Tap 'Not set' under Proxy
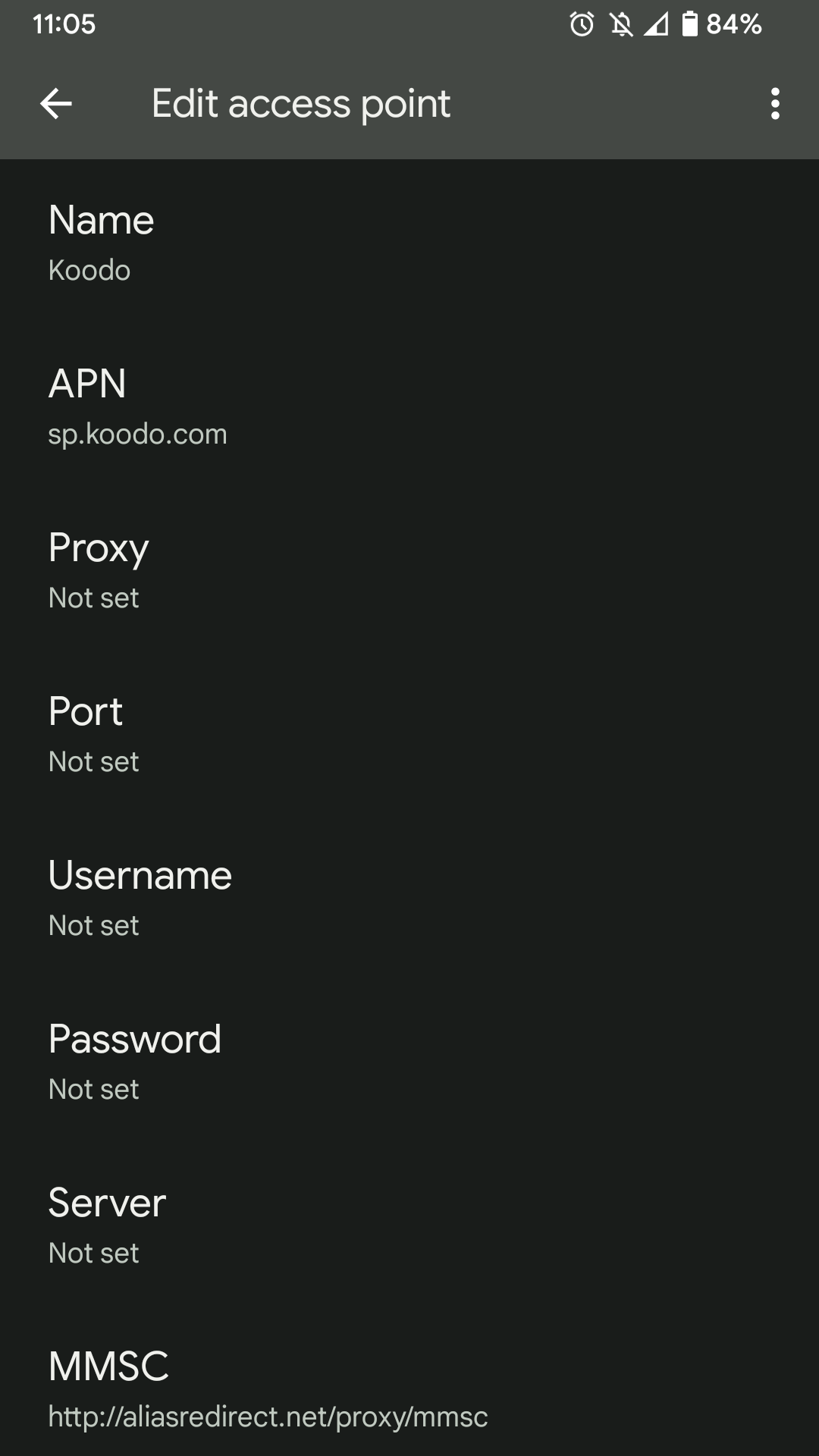The width and height of the screenshot is (819, 1456). coord(93,598)
